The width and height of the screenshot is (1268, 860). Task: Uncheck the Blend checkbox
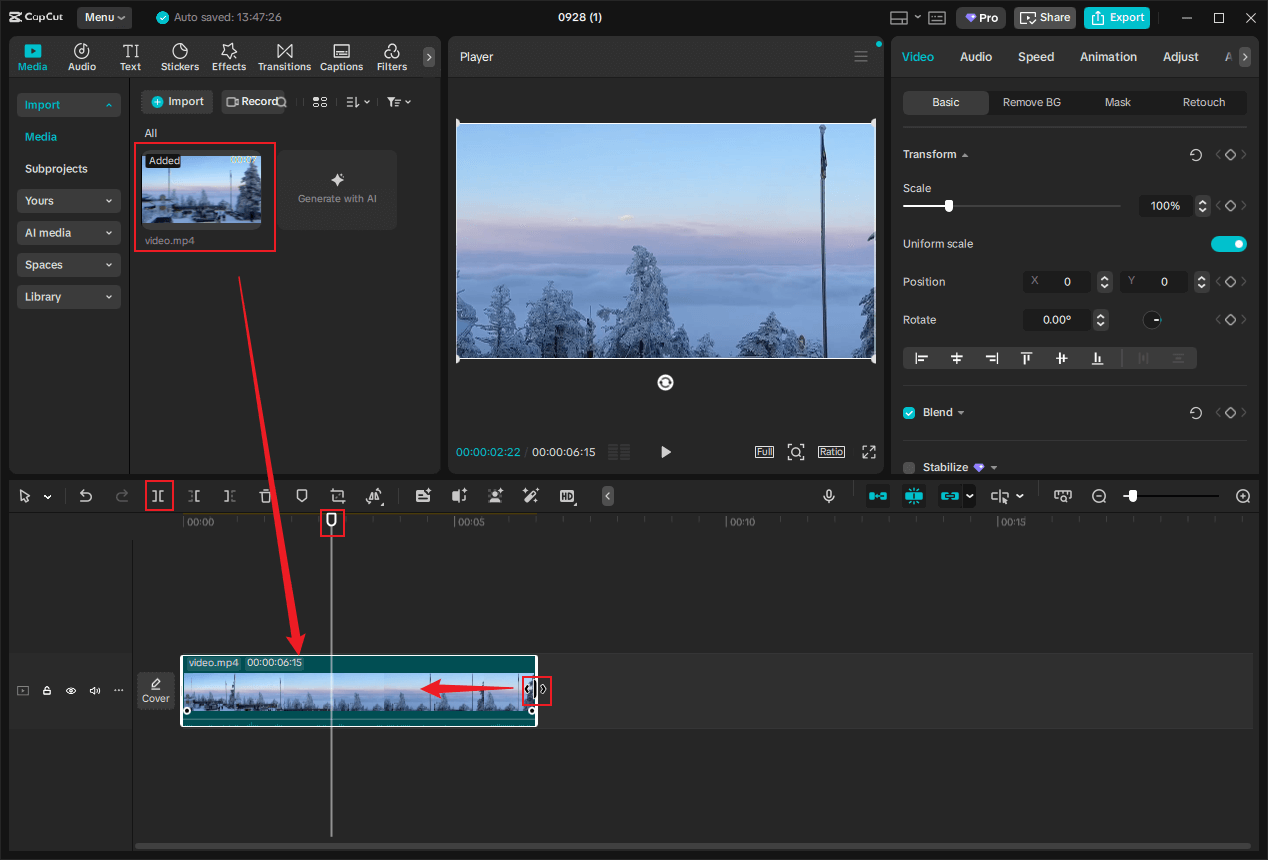point(909,413)
